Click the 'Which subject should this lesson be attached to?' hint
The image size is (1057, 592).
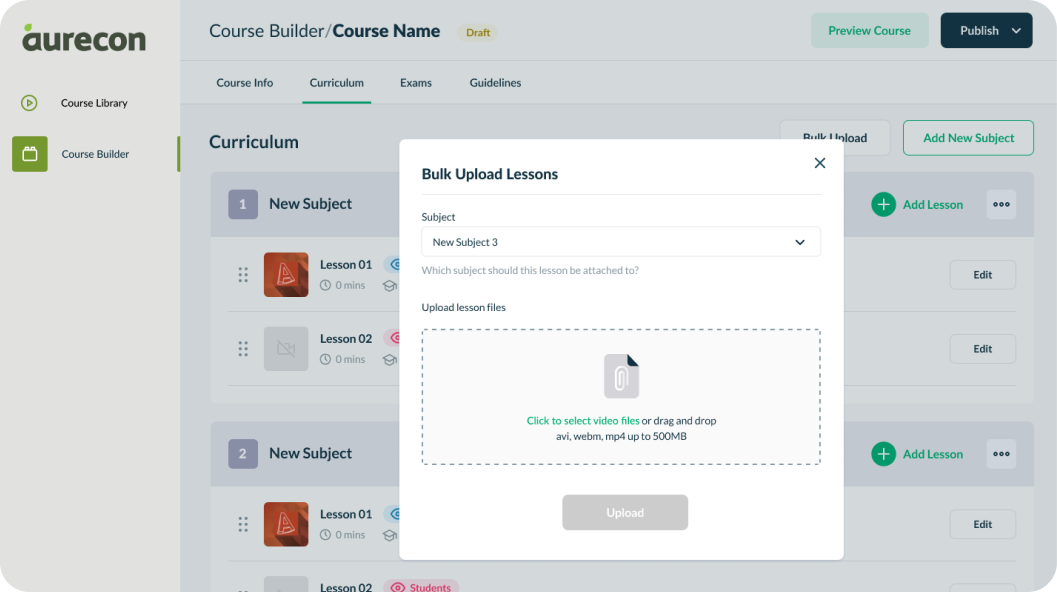click(x=530, y=270)
